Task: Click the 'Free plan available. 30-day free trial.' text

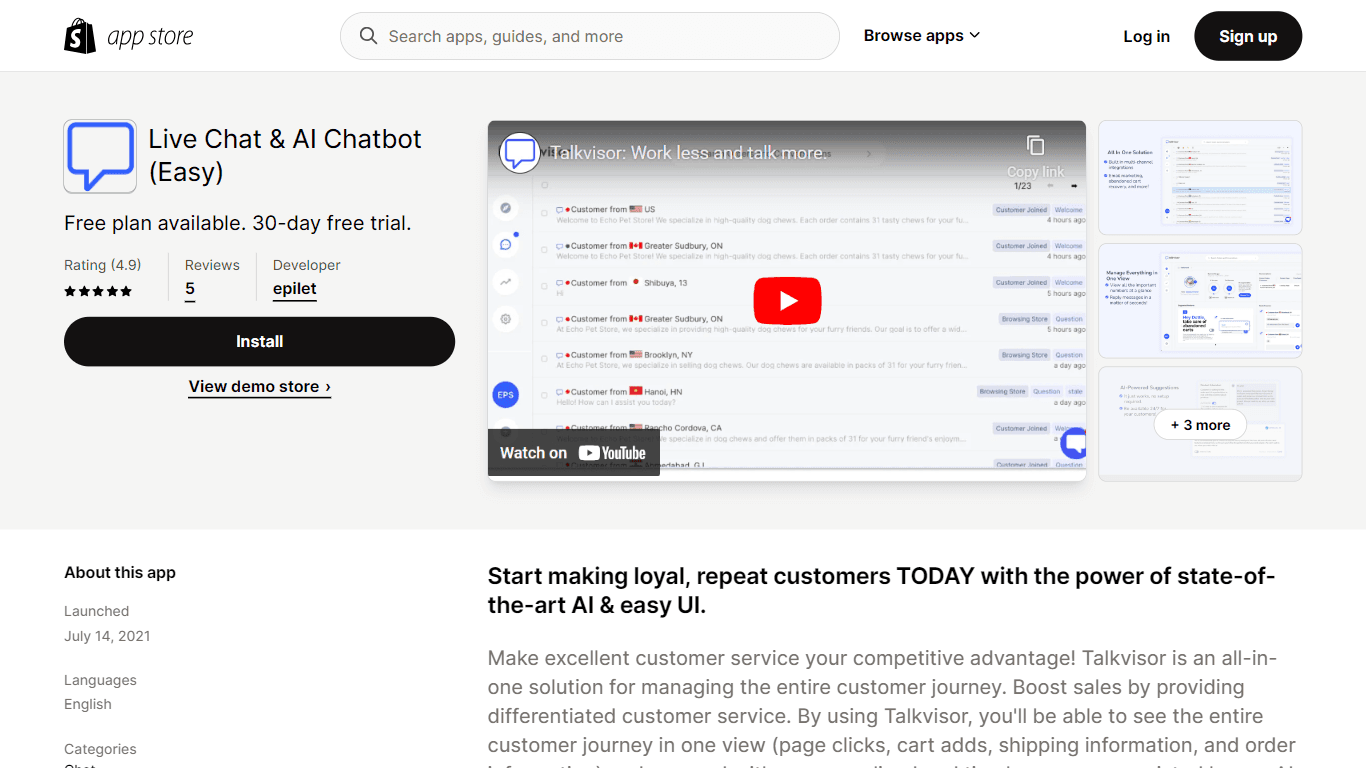Action: tap(238, 223)
